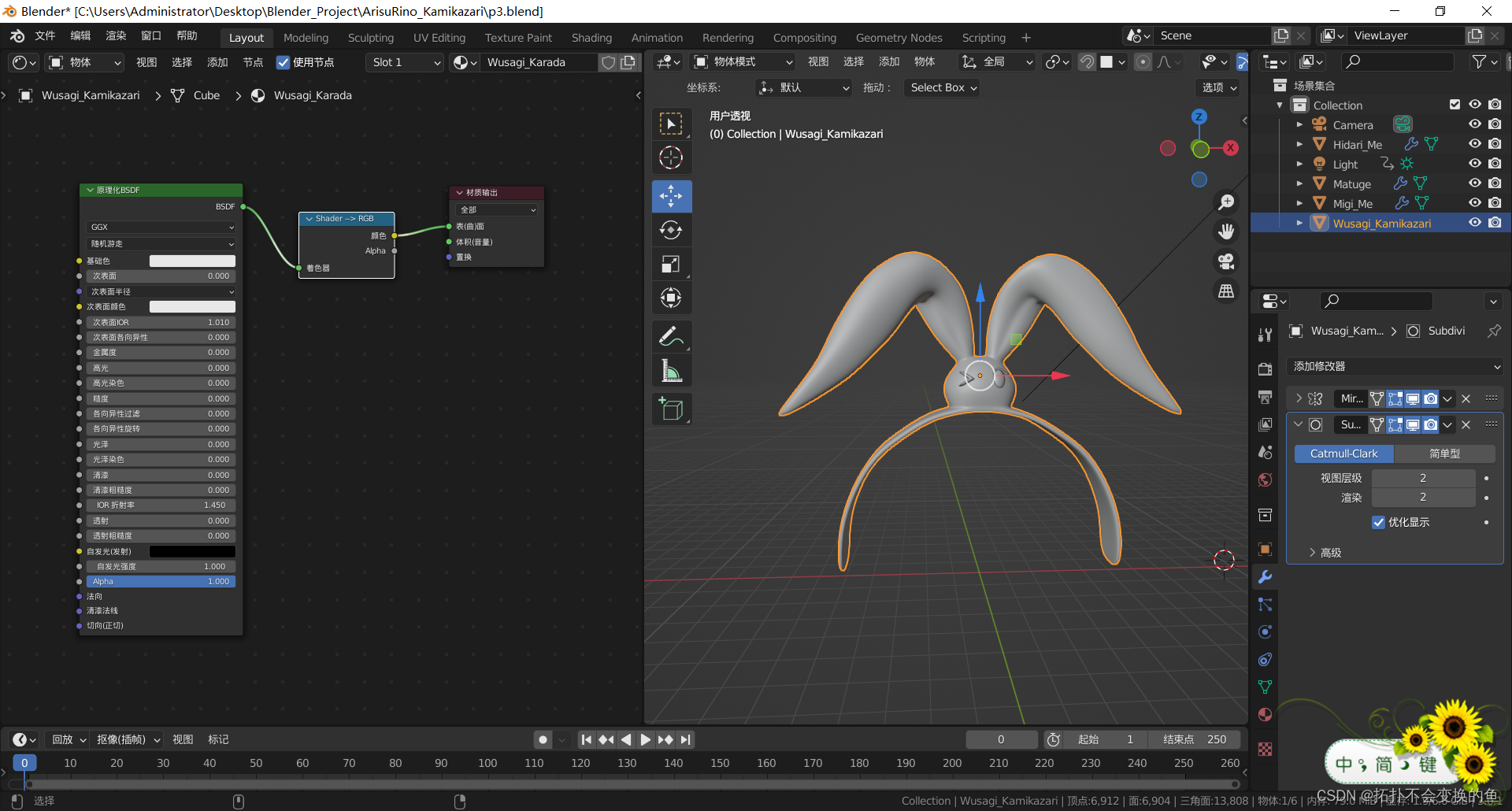Image resolution: width=1512 pixels, height=811 pixels.
Task: Switch to the Shading workspace tab
Action: pyautogui.click(x=591, y=38)
